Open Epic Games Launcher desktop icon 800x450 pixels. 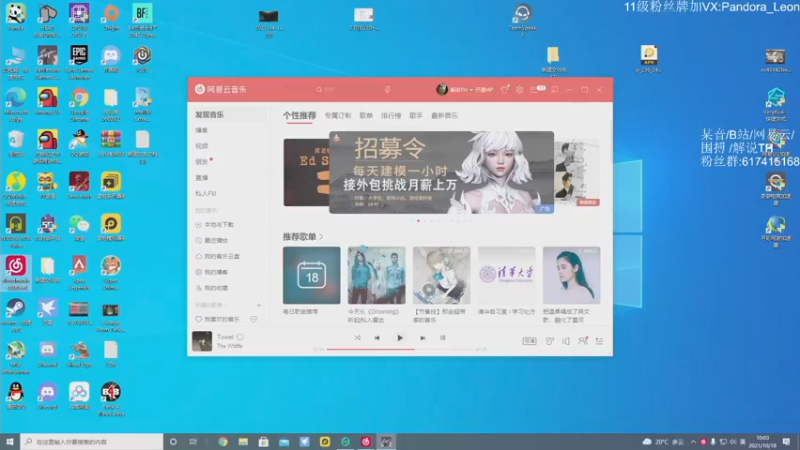79,62
